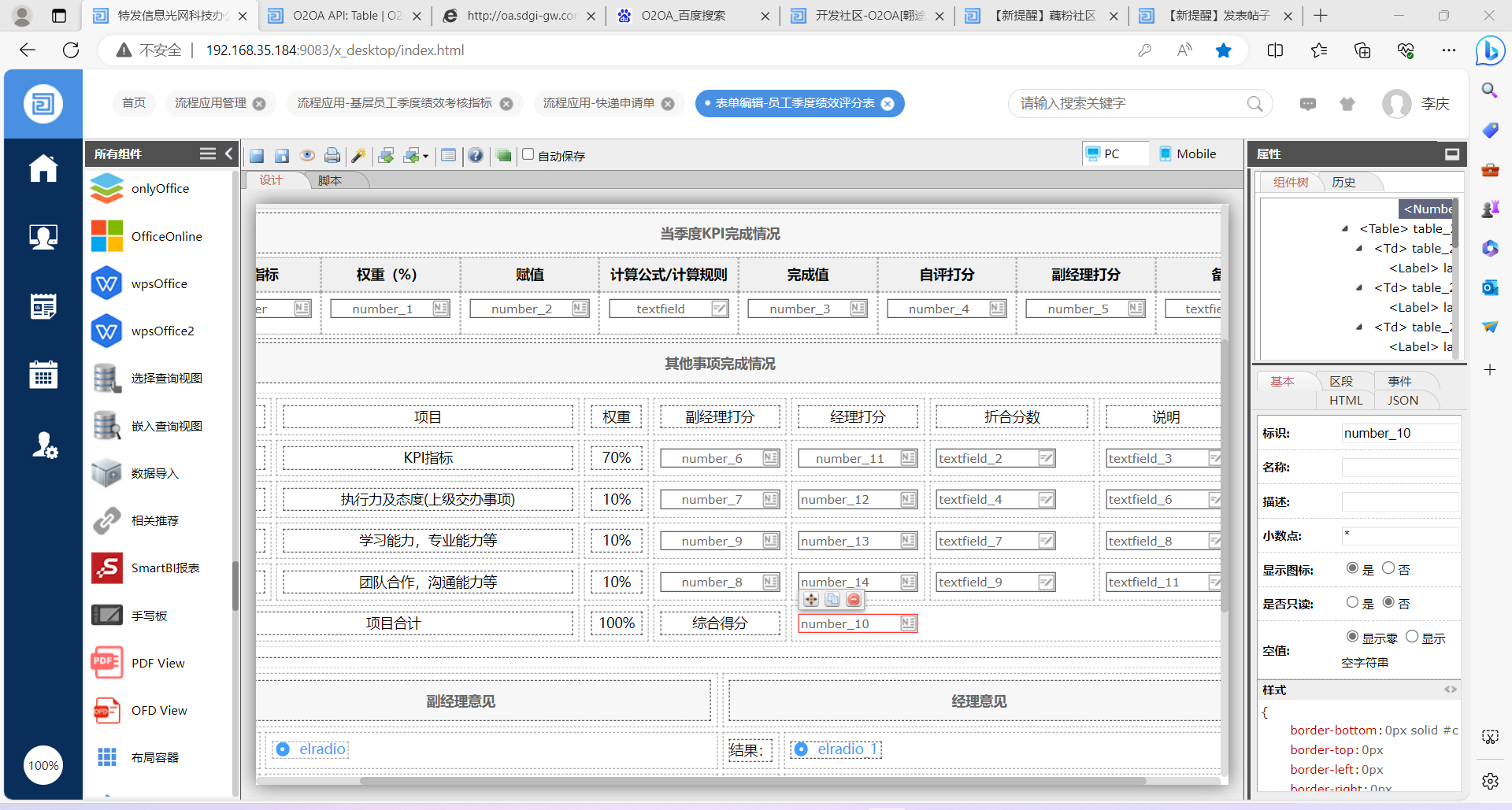Screen dimensions: 1512x810
Task: Select the PDF View component
Action: tap(157, 663)
